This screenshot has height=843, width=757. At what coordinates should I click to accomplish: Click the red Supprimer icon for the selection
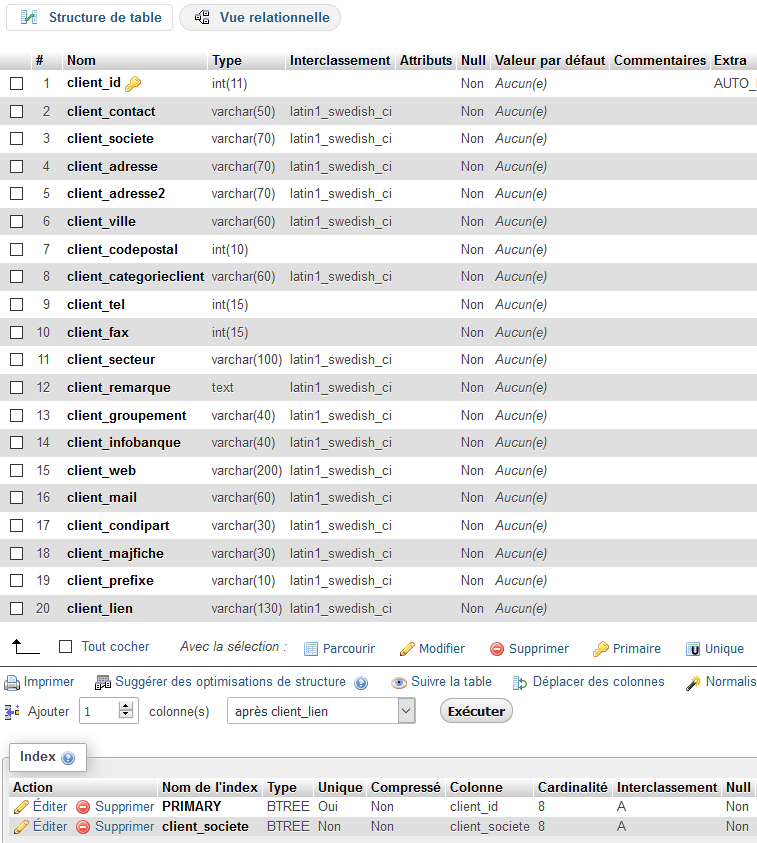pyautogui.click(x=497, y=649)
